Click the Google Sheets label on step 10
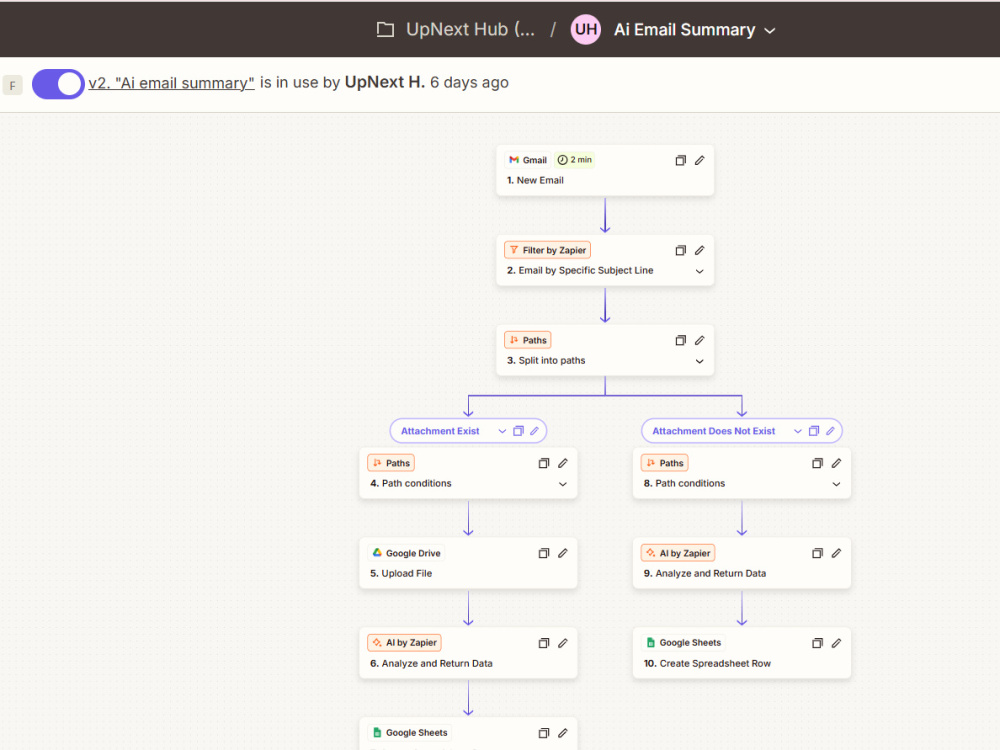The height and width of the screenshot is (750, 1000). tap(683, 643)
